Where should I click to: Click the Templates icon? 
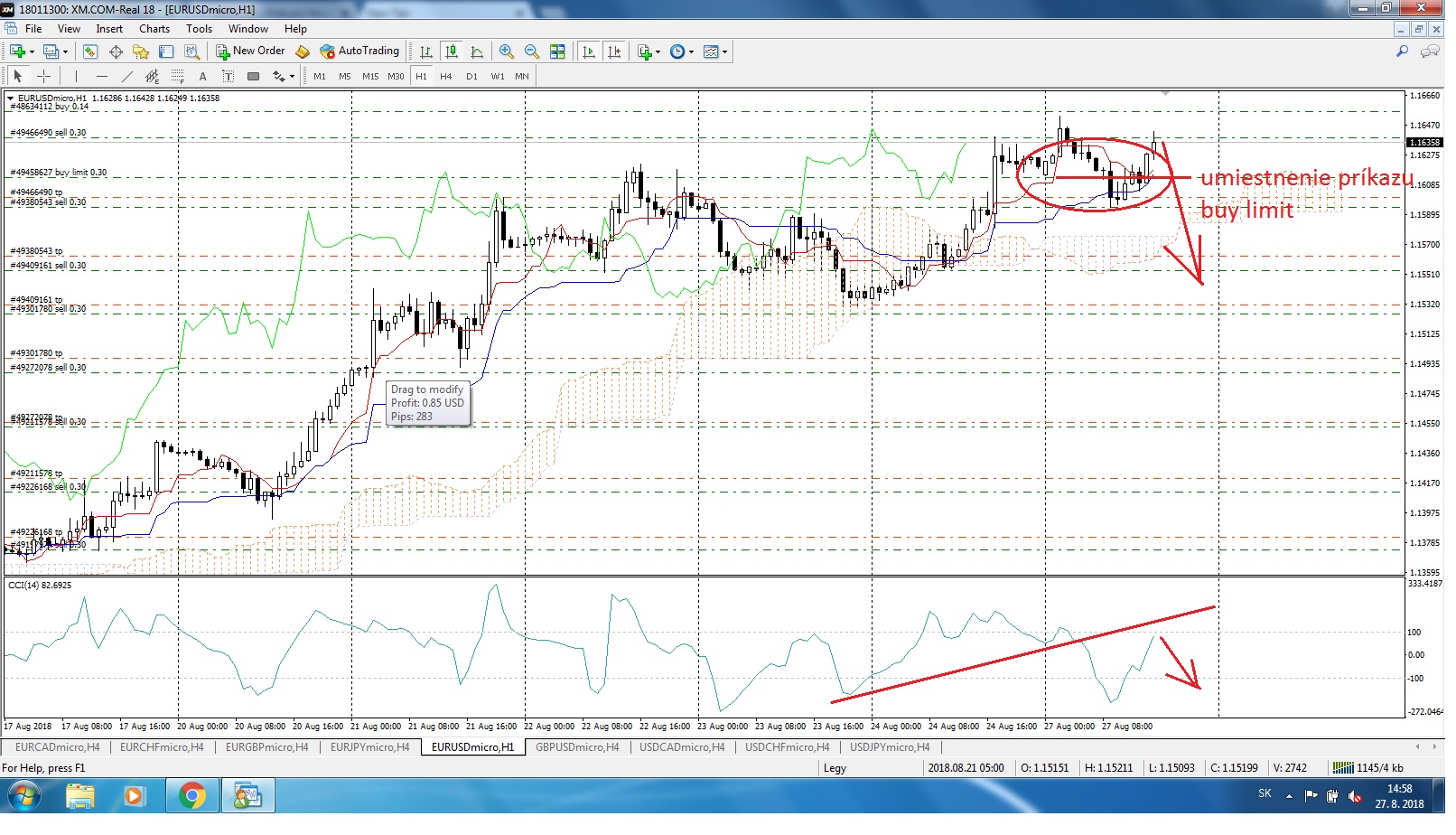pos(711,52)
